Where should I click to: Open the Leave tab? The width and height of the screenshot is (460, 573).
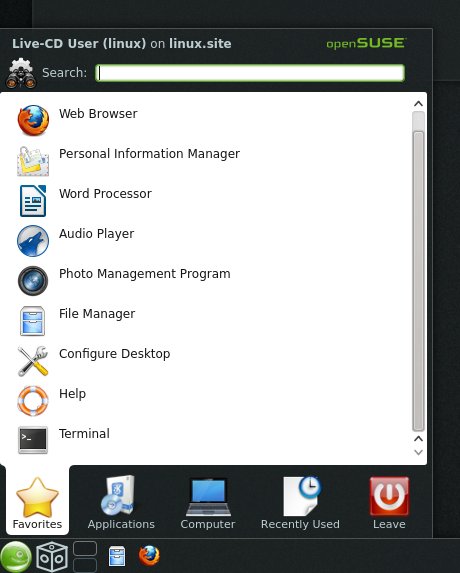click(x=389, y=502)
